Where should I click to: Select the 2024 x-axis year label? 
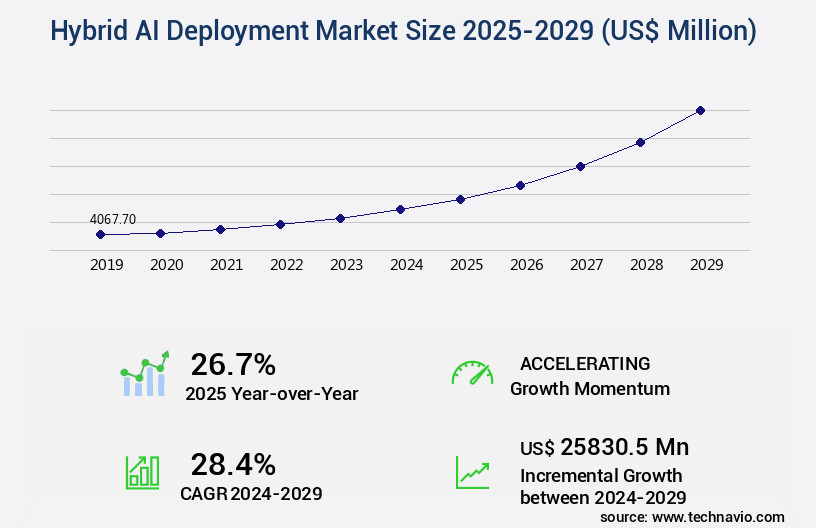coord(406,265)
